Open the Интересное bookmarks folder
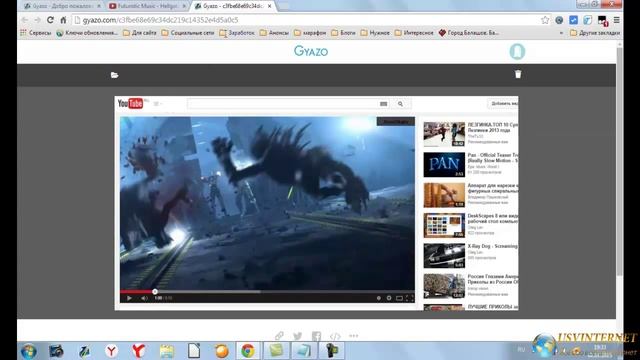This screenshot has width=640, height=360. [414, 33]
